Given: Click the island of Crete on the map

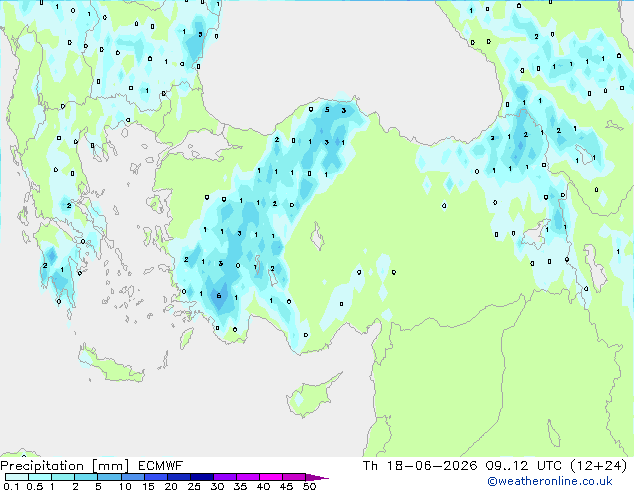Looking at the screenshot, I should (x=110, y=365).
